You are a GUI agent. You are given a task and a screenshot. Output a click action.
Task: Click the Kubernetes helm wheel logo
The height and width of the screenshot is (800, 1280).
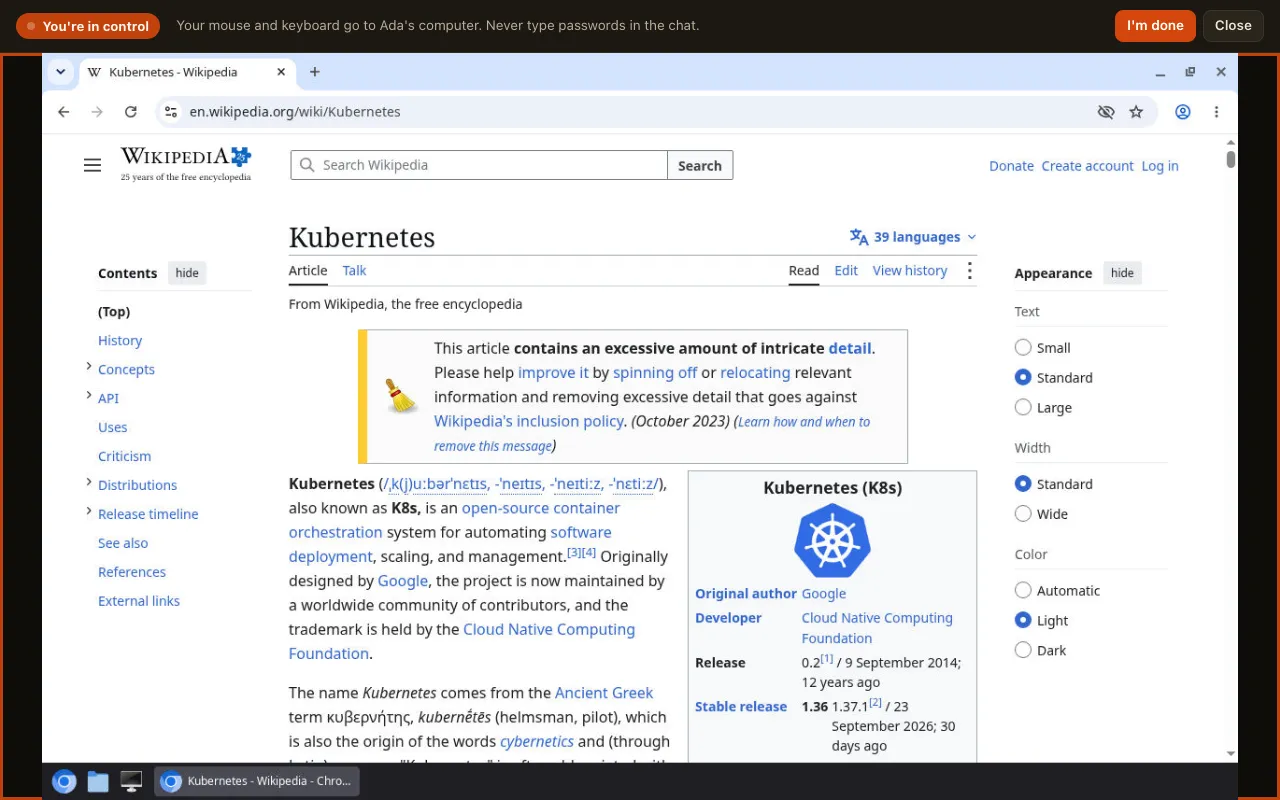click(x=832, y=541)
